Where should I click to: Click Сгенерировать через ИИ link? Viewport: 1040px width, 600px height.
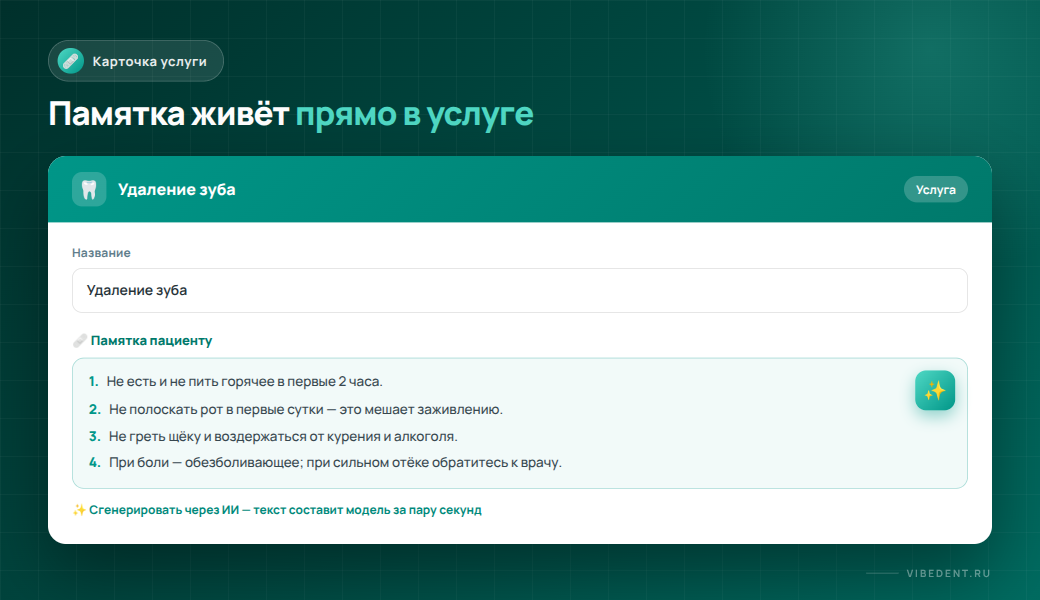click(x=277, y=510)
